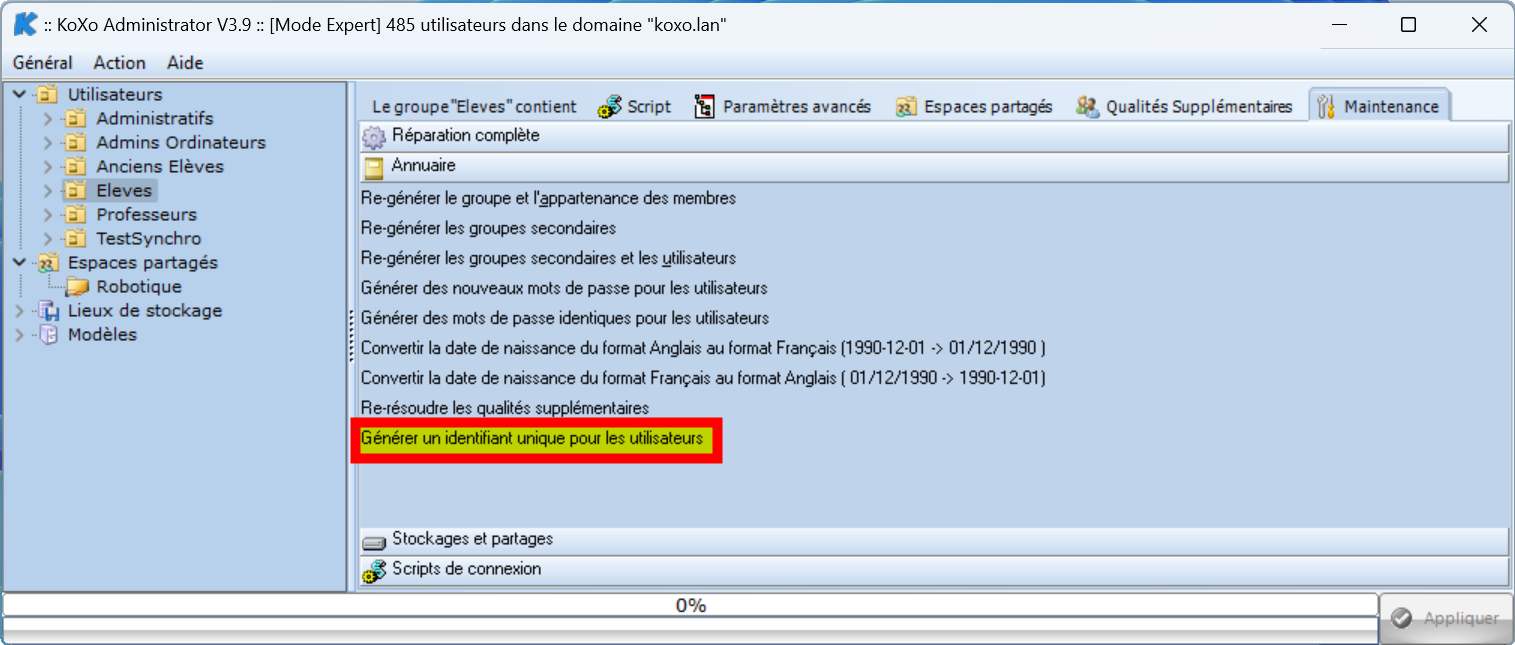1515x645 pixels.
Task: Switch to the Script tab
Action: point(636,107)
